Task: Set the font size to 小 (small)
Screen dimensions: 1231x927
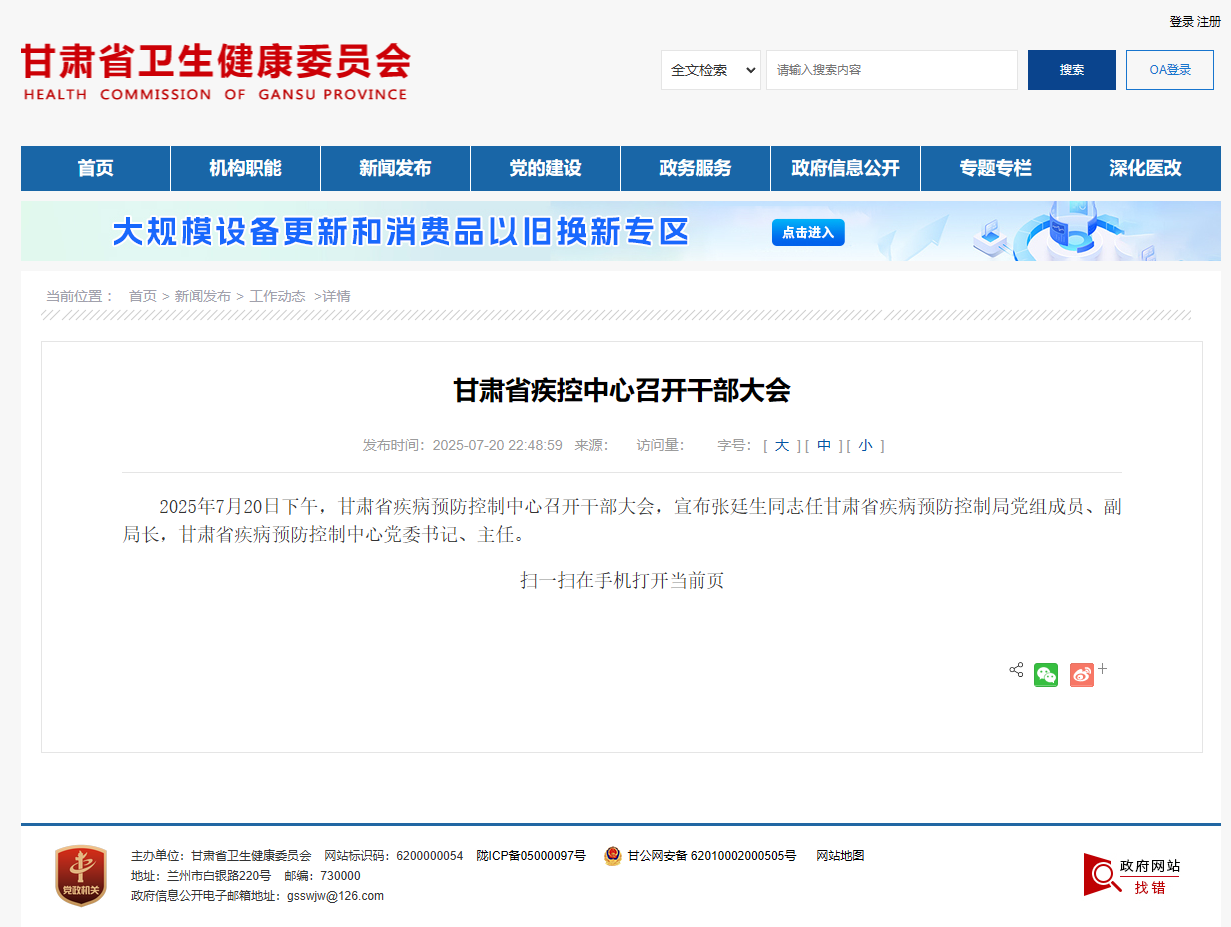Action: (x=865, y=445)
